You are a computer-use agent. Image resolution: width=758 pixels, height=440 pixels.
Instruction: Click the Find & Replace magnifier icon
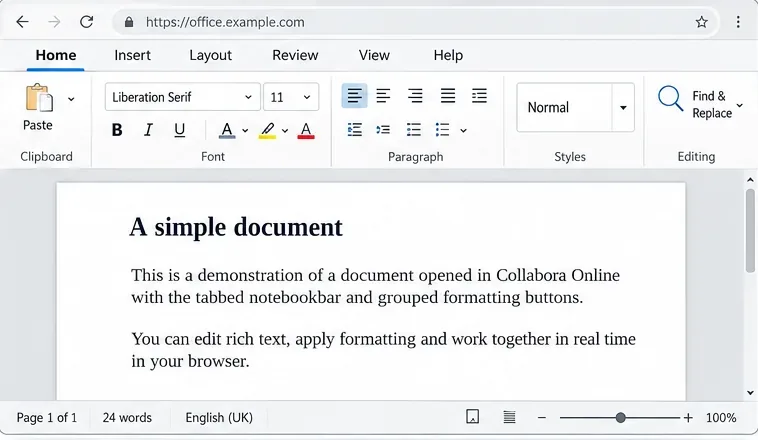click(x=670, y=99)
